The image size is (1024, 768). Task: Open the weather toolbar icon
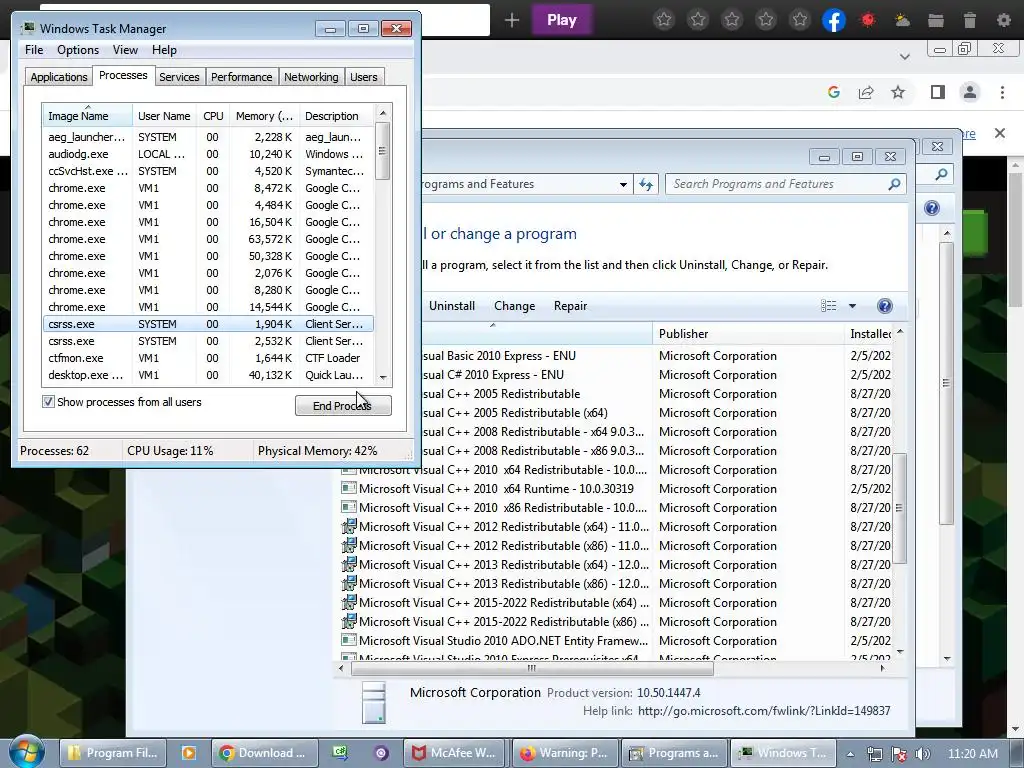[x=902, y=20]
